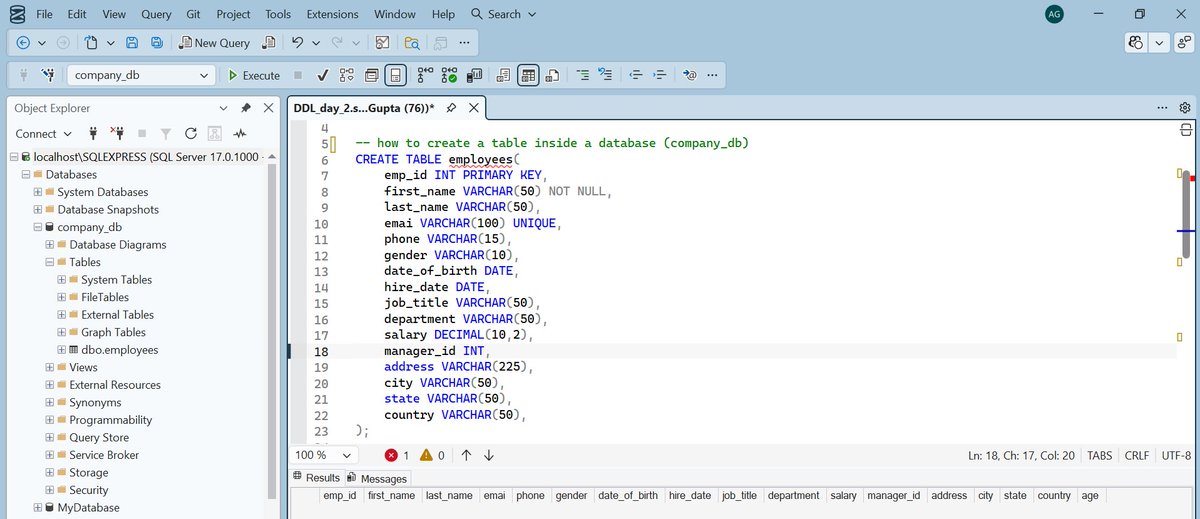
Task: Click the UTF-8 encoding status entry
Action: pyautogui.click(x=1176, y=455)
